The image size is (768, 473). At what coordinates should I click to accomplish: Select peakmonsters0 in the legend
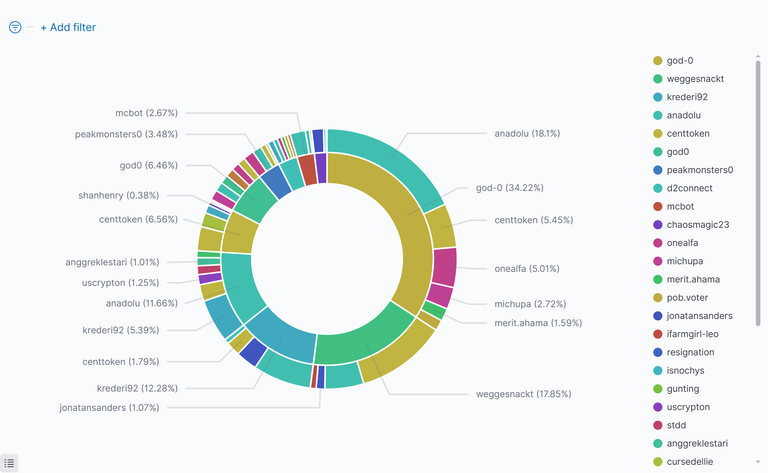tap(699, 170)
